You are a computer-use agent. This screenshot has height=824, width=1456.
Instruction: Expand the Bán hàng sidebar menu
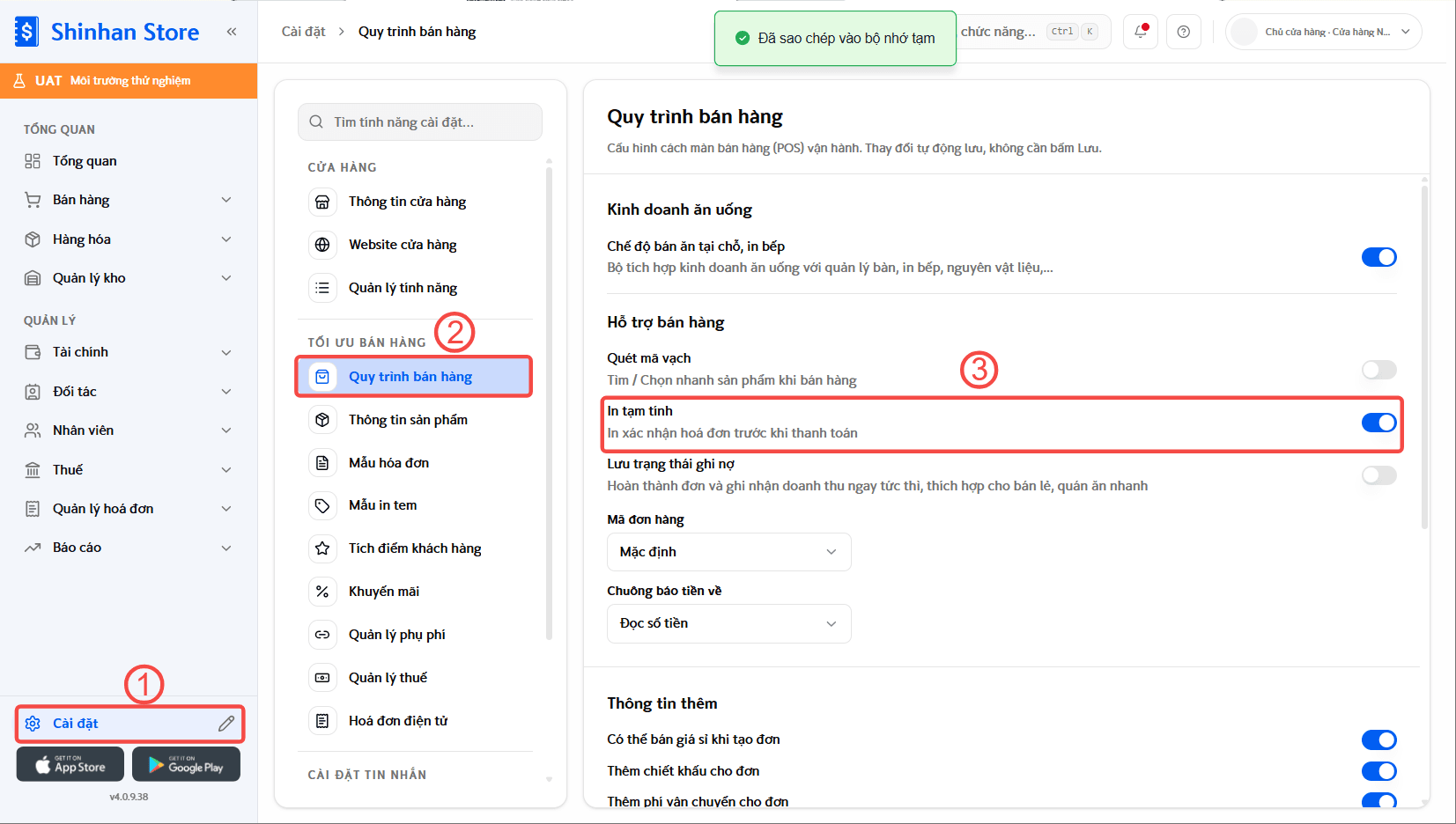point(129,200)
